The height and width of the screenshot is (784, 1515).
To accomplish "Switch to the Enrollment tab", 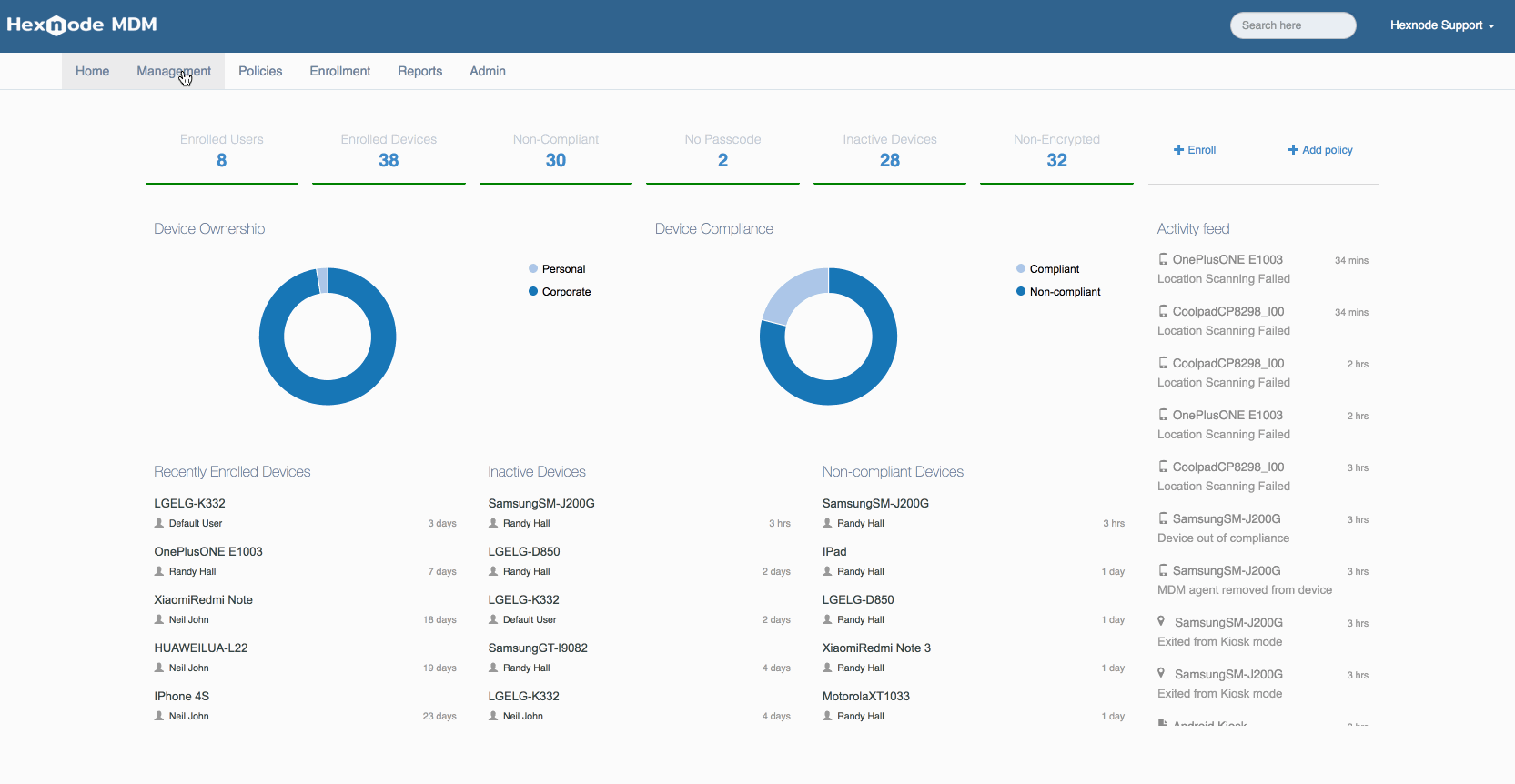I will tap(340, 71).
